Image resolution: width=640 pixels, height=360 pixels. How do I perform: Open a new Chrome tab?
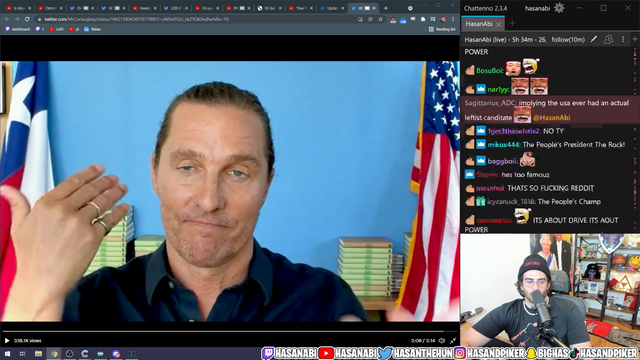[x=386, y=8]
